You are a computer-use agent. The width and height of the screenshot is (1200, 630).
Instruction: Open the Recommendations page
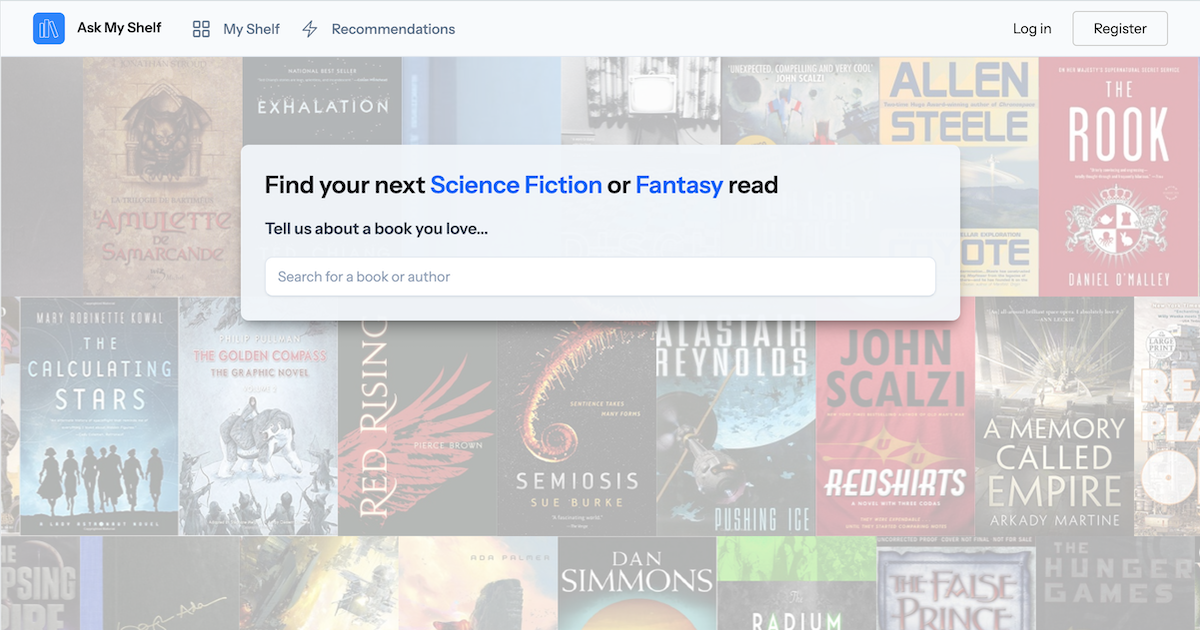coord(393,29)
